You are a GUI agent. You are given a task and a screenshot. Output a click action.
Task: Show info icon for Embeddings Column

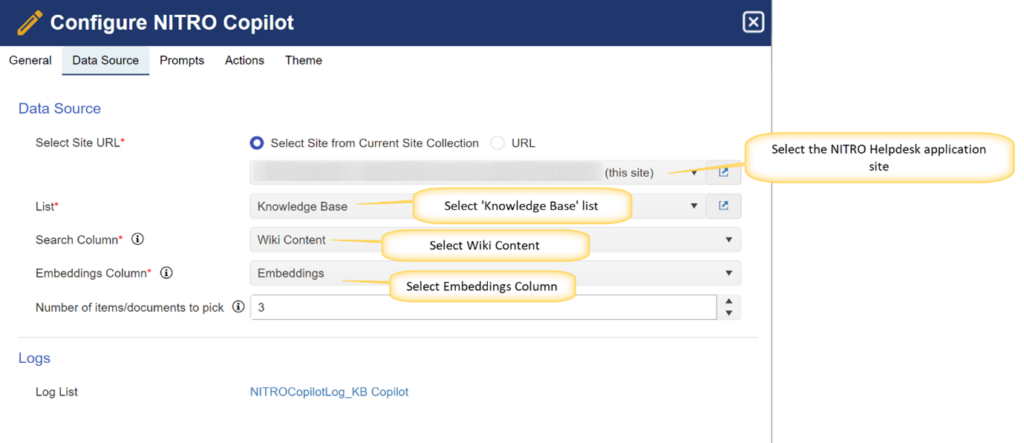click(x=166, y=273)
